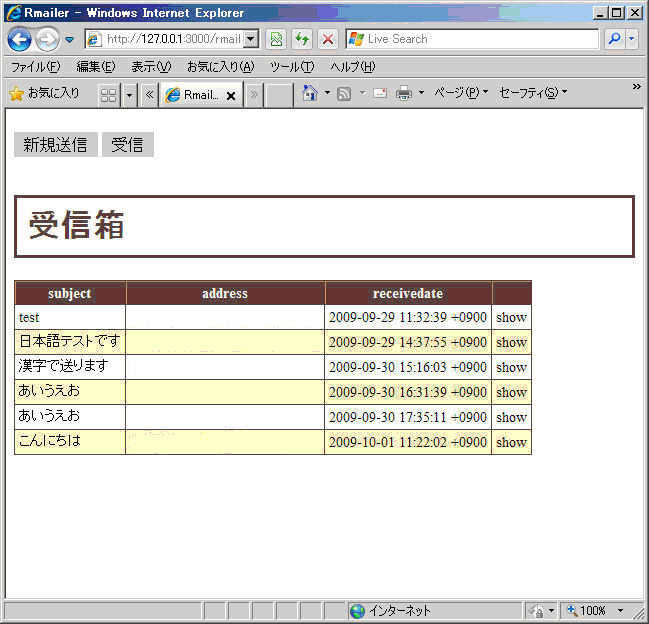Click the browser Back arrow button
Viewport: 649px width, 624px height.
(19, 40)
